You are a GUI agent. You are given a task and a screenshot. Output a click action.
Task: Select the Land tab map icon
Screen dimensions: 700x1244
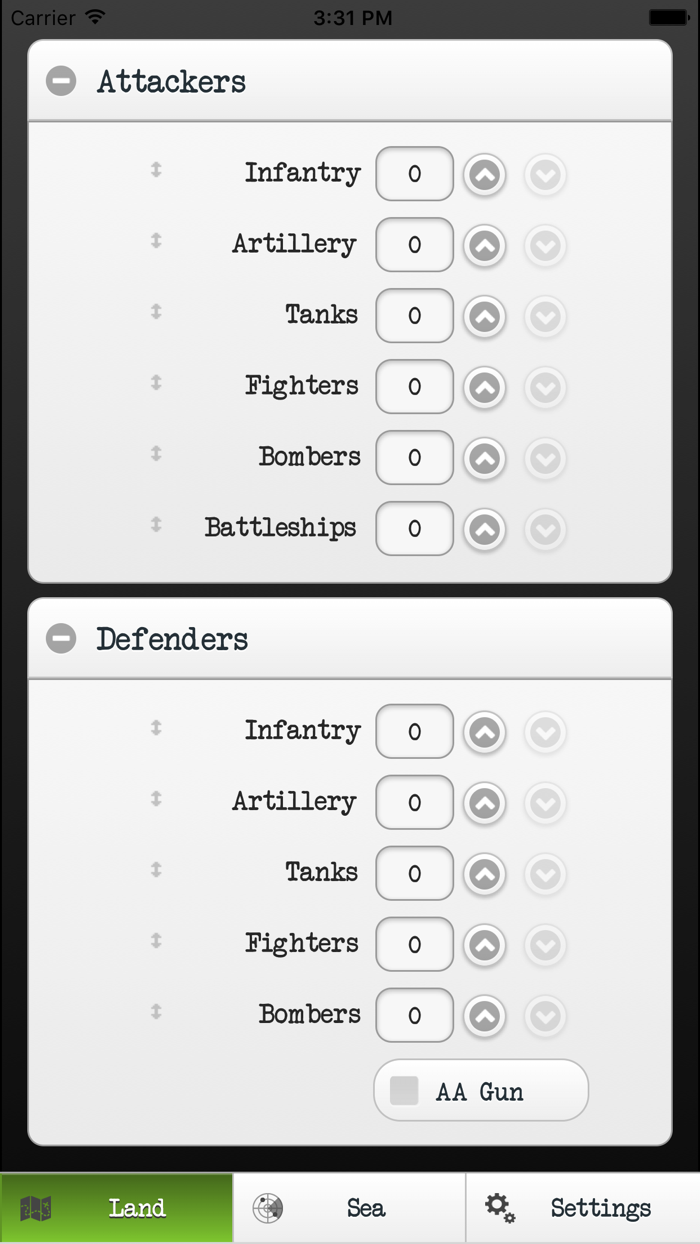click(37, 1208)
